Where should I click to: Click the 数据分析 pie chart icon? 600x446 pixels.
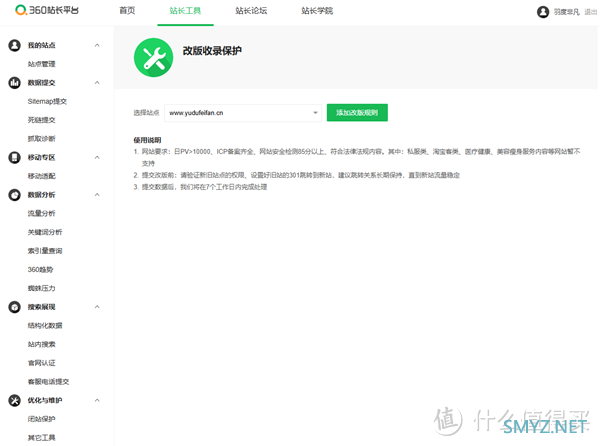click(x=15, y=195)
